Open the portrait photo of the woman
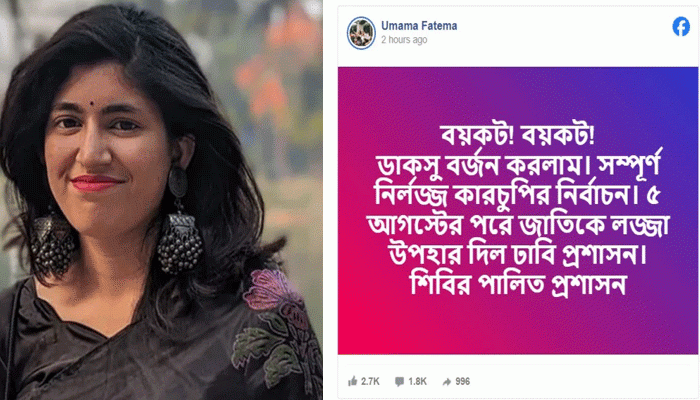Screen dimensions: 700x400 tap(161, 200)
